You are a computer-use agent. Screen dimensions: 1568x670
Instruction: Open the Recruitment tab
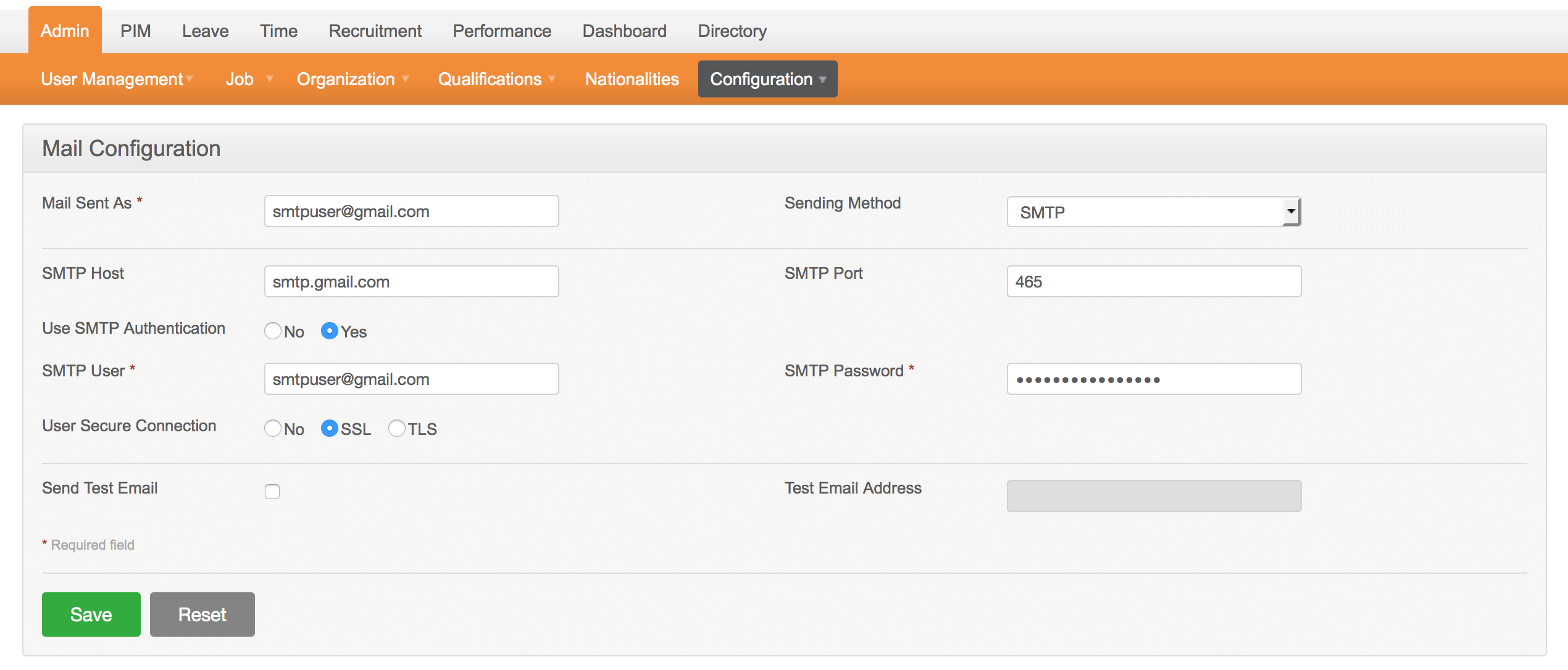[375, 31]
